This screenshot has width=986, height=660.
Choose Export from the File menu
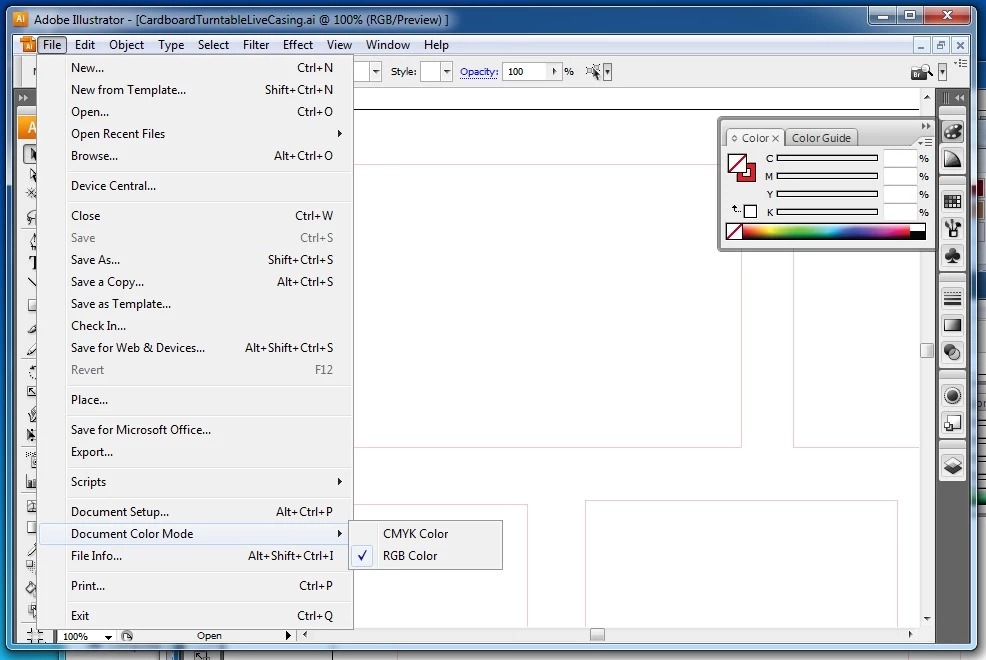coord(195,452)
